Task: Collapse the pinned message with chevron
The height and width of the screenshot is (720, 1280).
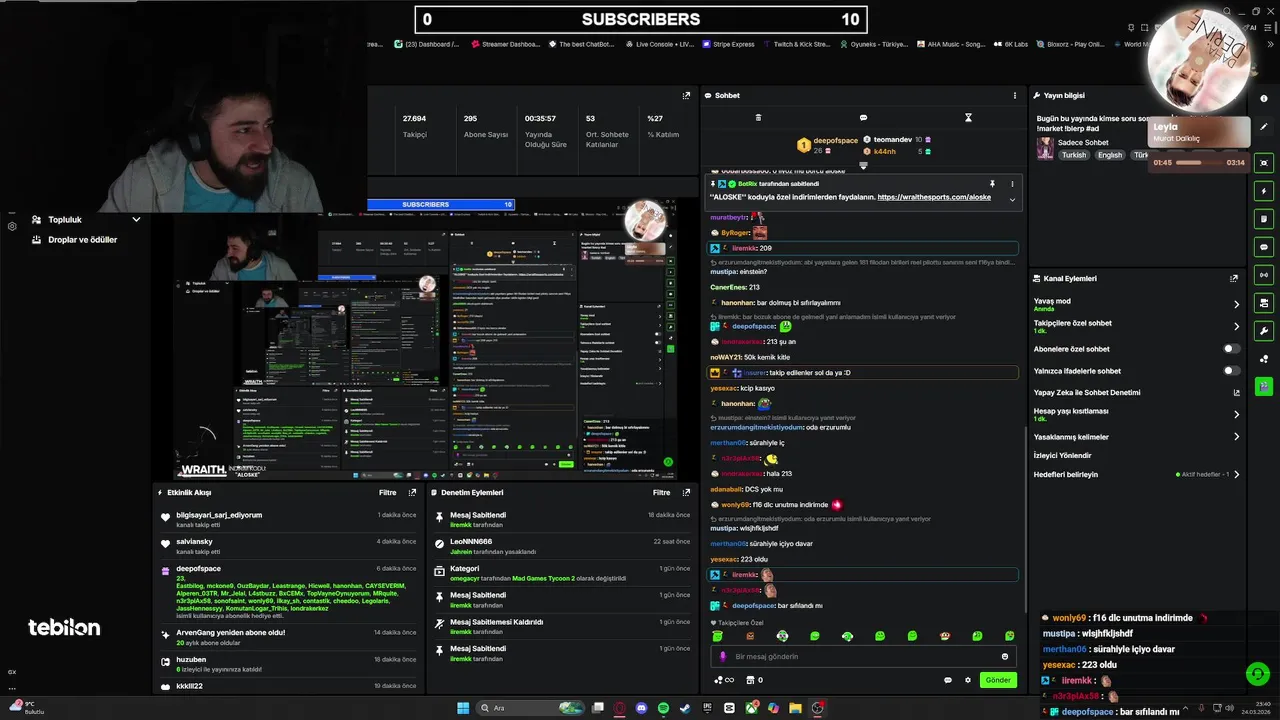Action: 1012,199
